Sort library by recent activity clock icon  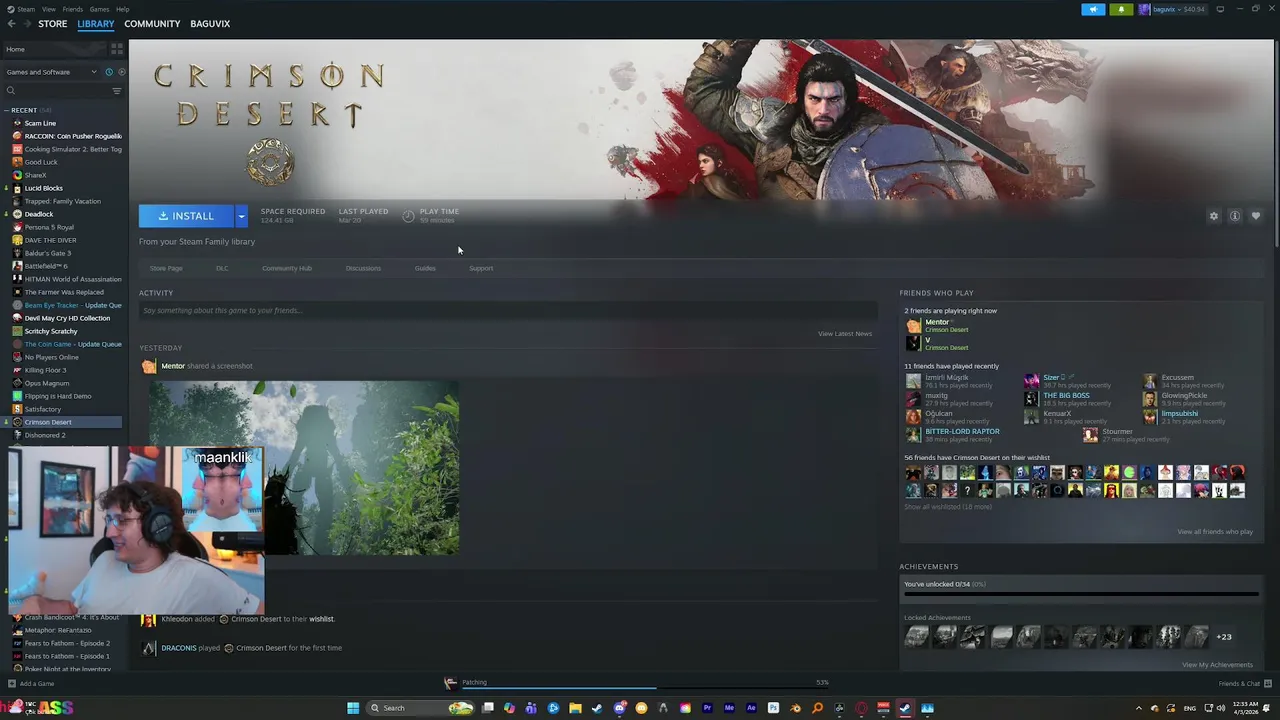coord(109,72)
